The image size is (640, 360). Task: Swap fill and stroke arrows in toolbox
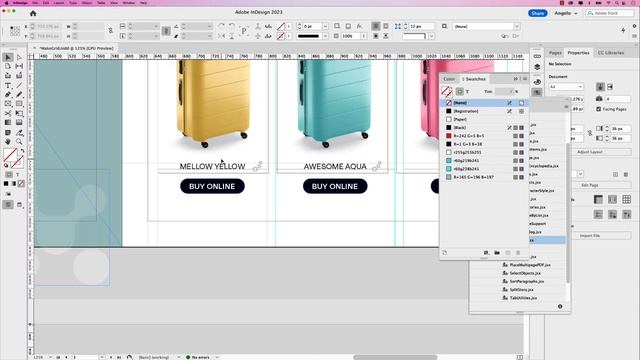coord(22,151)
